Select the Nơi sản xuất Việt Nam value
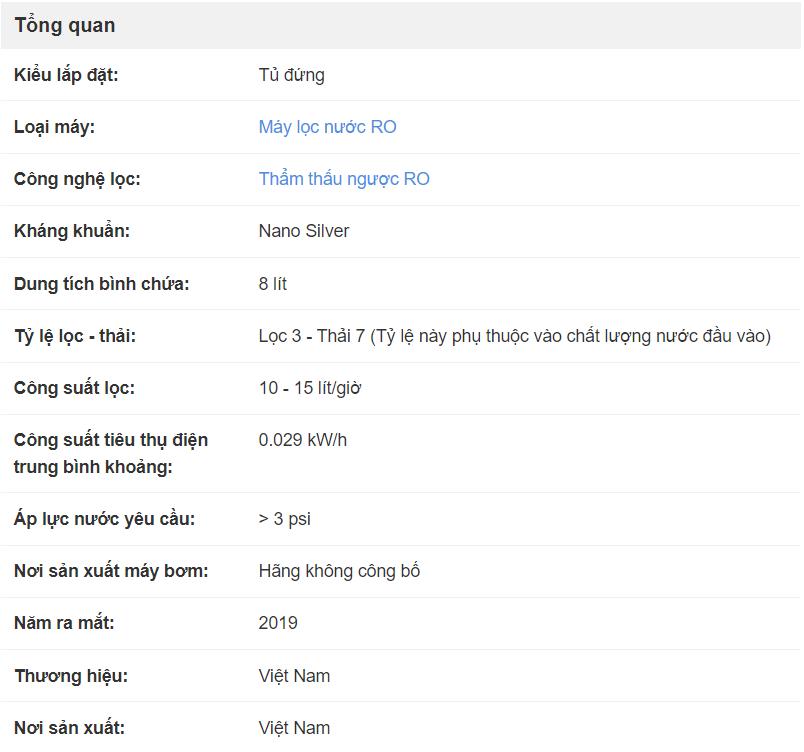The width and height of the screenshot is (804, 752). click(294, 728)
